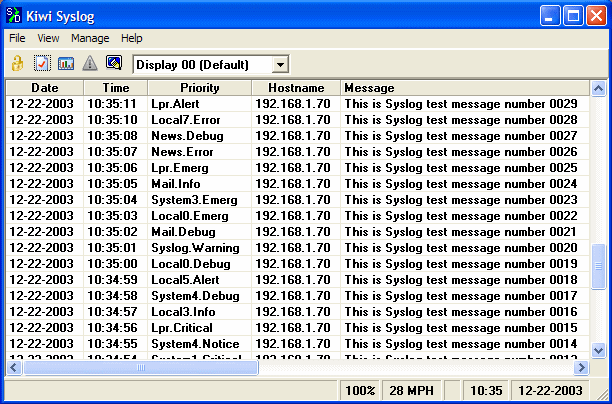Click the 12-22-2003 status bar date
612x404 pixels.
[550, 390]
